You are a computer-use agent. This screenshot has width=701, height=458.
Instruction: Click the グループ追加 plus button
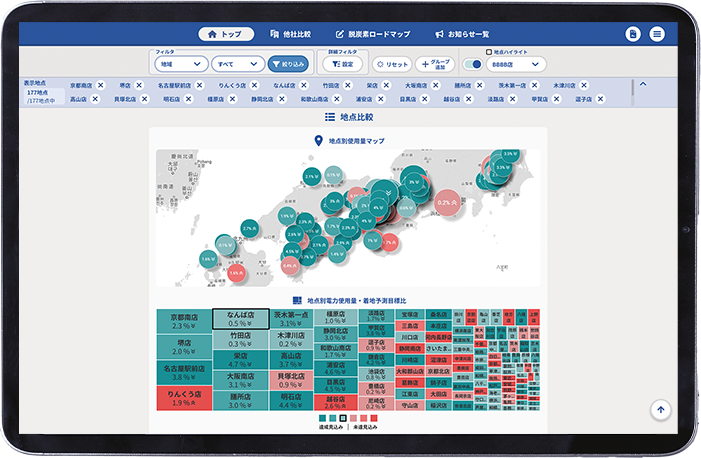click(x=434, y=64)
